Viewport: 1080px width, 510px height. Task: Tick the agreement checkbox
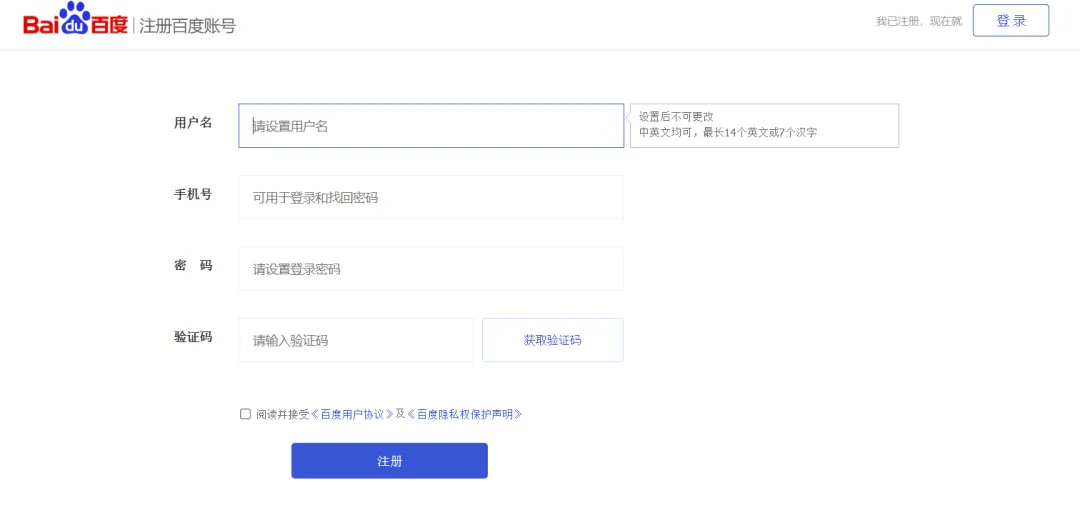(x=246, y=414)
